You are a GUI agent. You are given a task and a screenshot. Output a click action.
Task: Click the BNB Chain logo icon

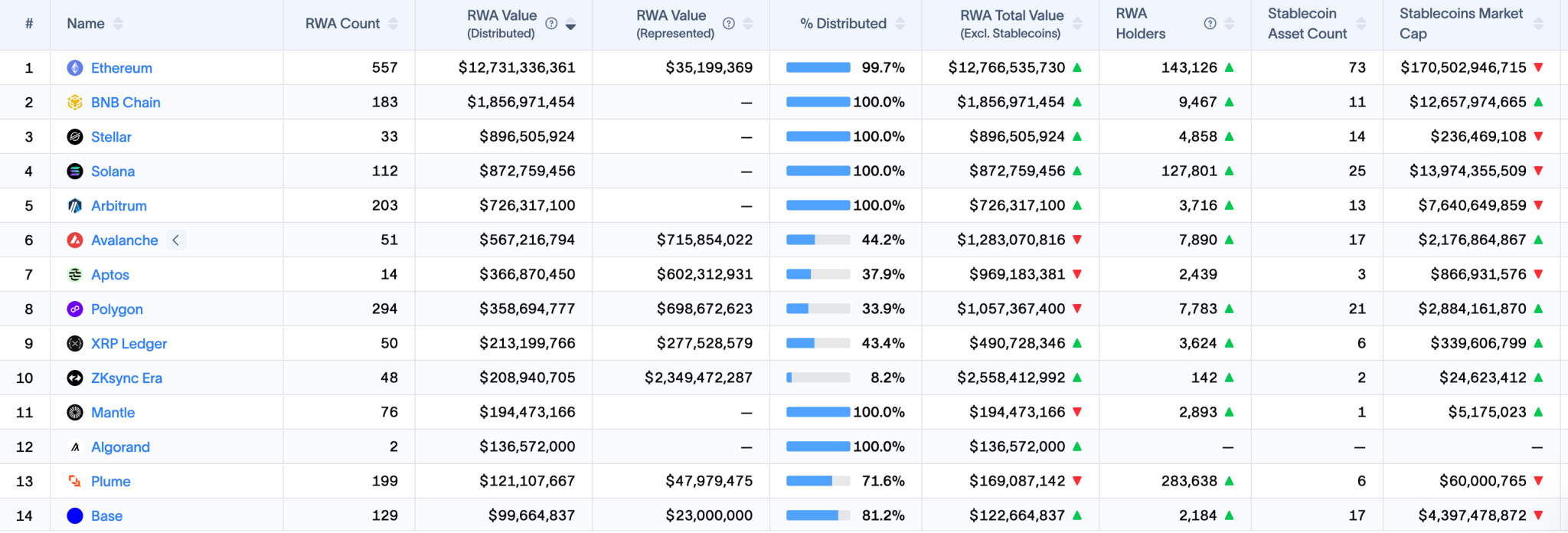[75, 103]
